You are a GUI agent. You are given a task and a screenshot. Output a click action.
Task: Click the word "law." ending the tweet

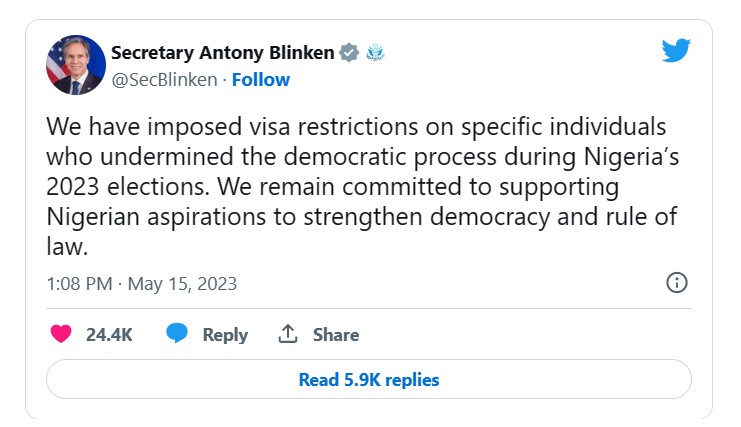(65, 246)
